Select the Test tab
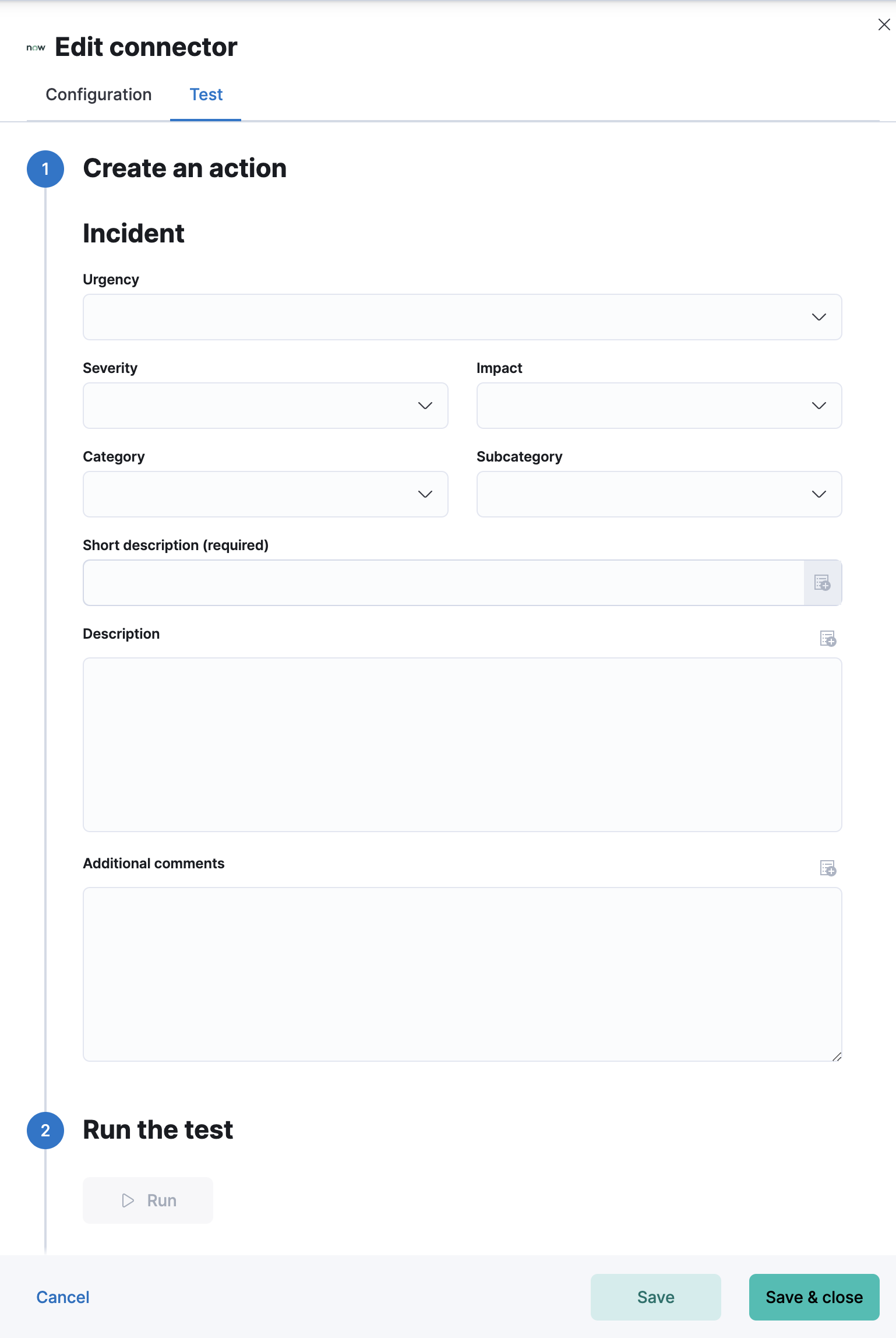 point(206,94)
